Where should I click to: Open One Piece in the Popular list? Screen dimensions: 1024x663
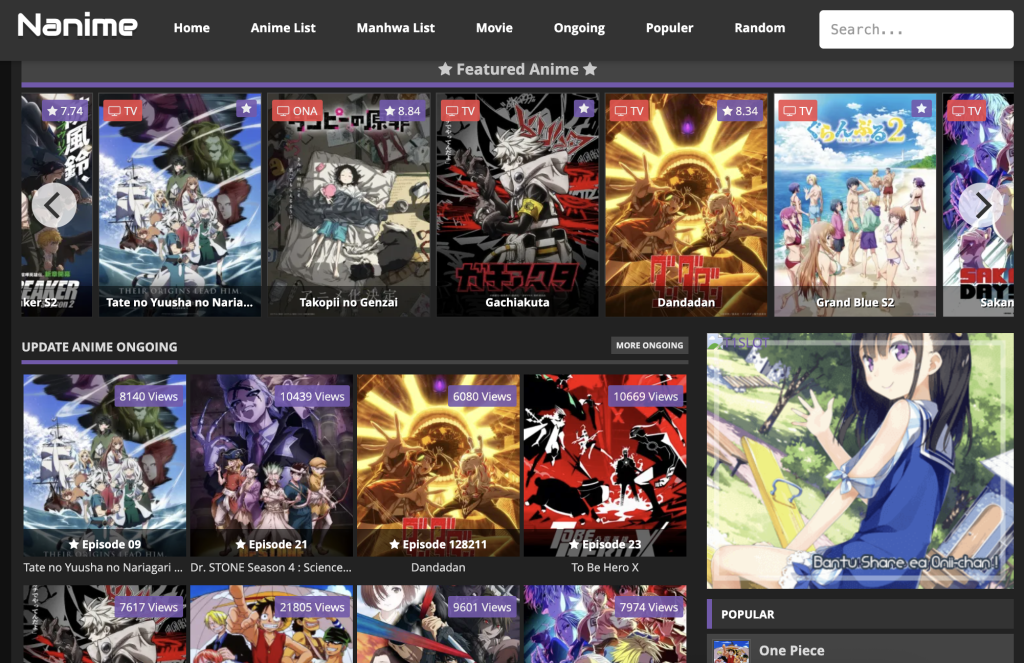(x=791, y=650)
